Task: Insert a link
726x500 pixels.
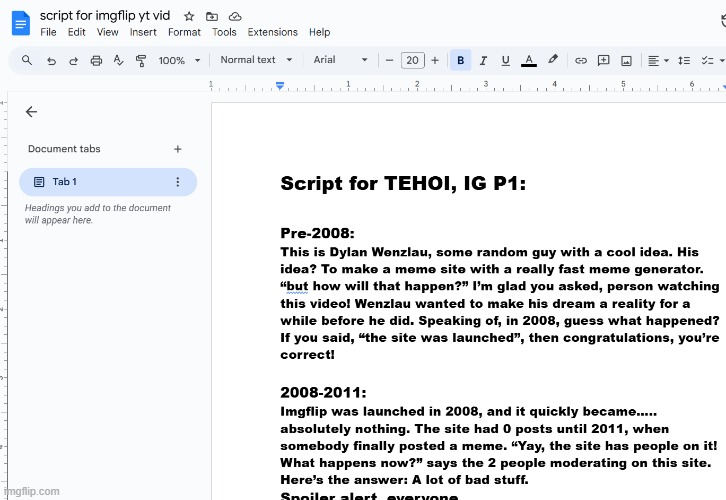Action: point(581,61)
